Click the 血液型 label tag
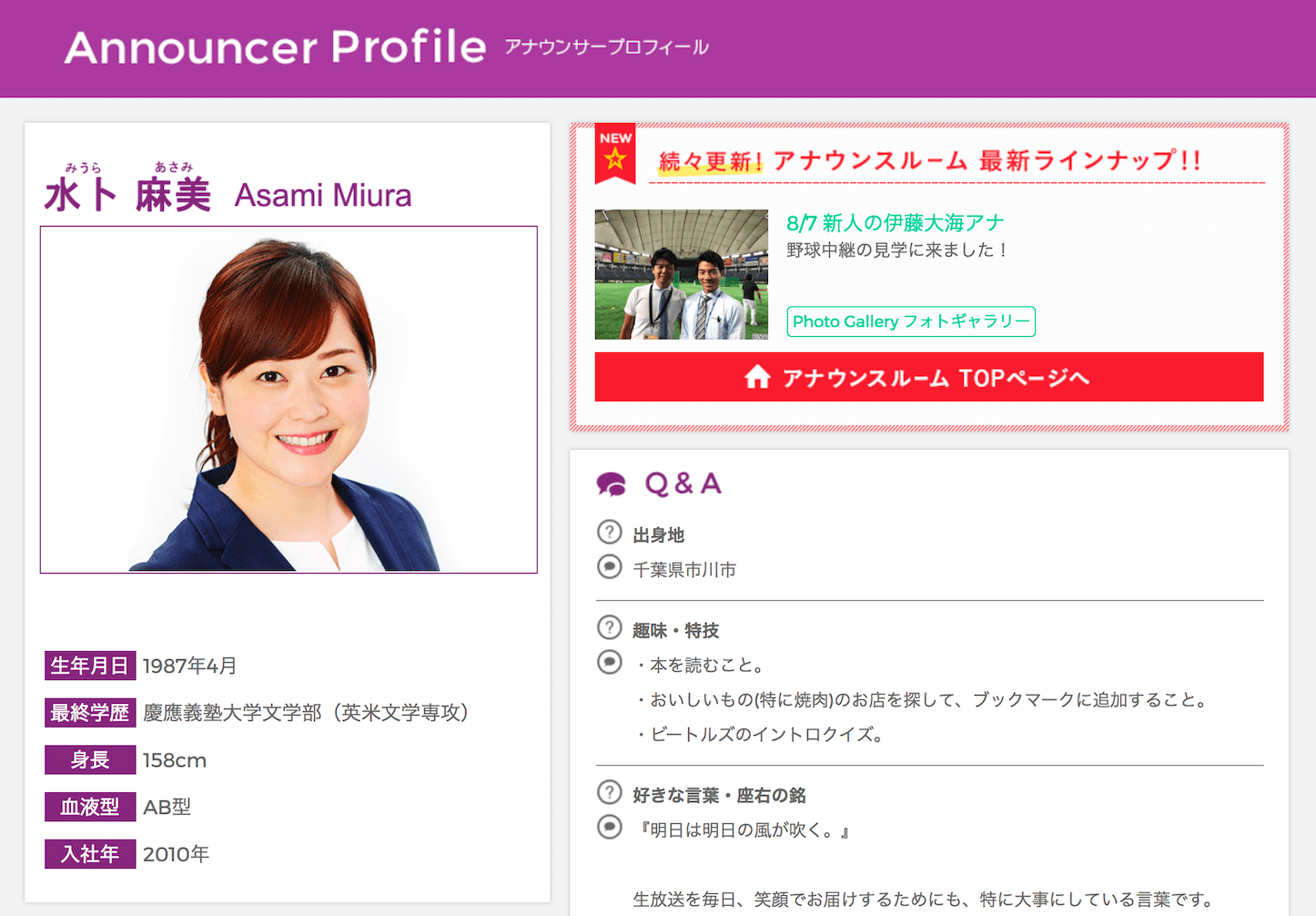 [x=90, y=807]
